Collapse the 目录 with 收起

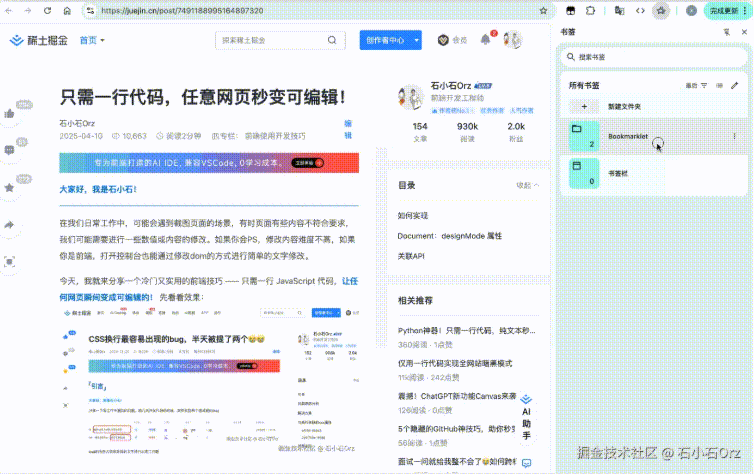[528, 186]
